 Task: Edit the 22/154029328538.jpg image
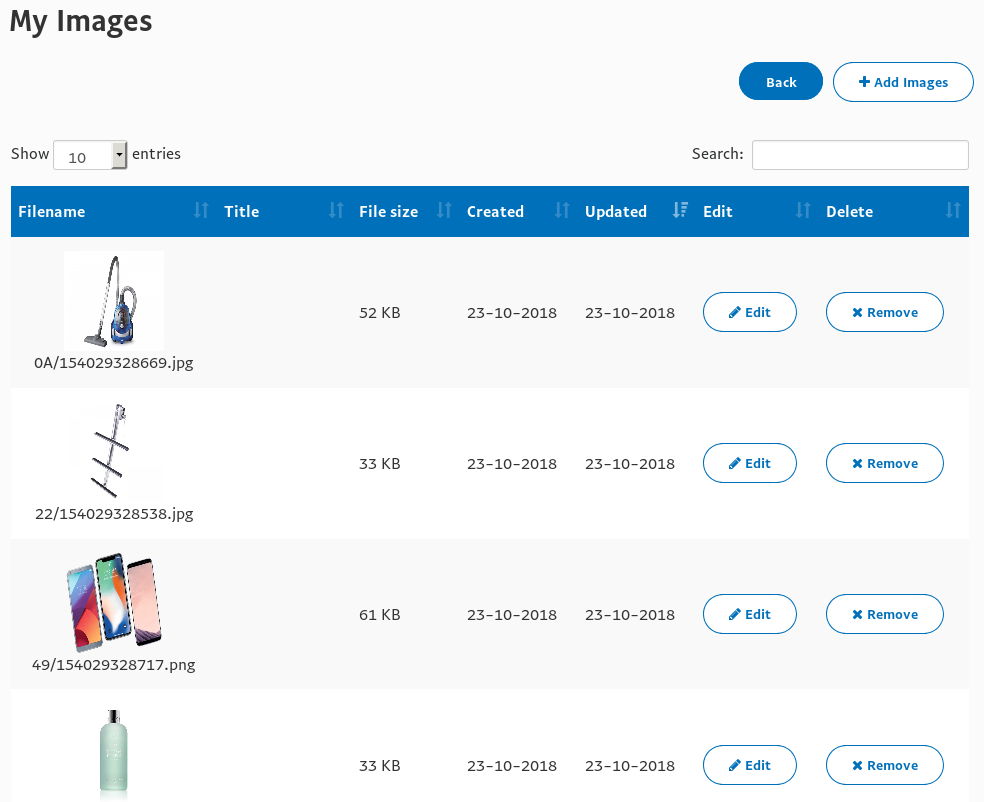pos(750,463)
